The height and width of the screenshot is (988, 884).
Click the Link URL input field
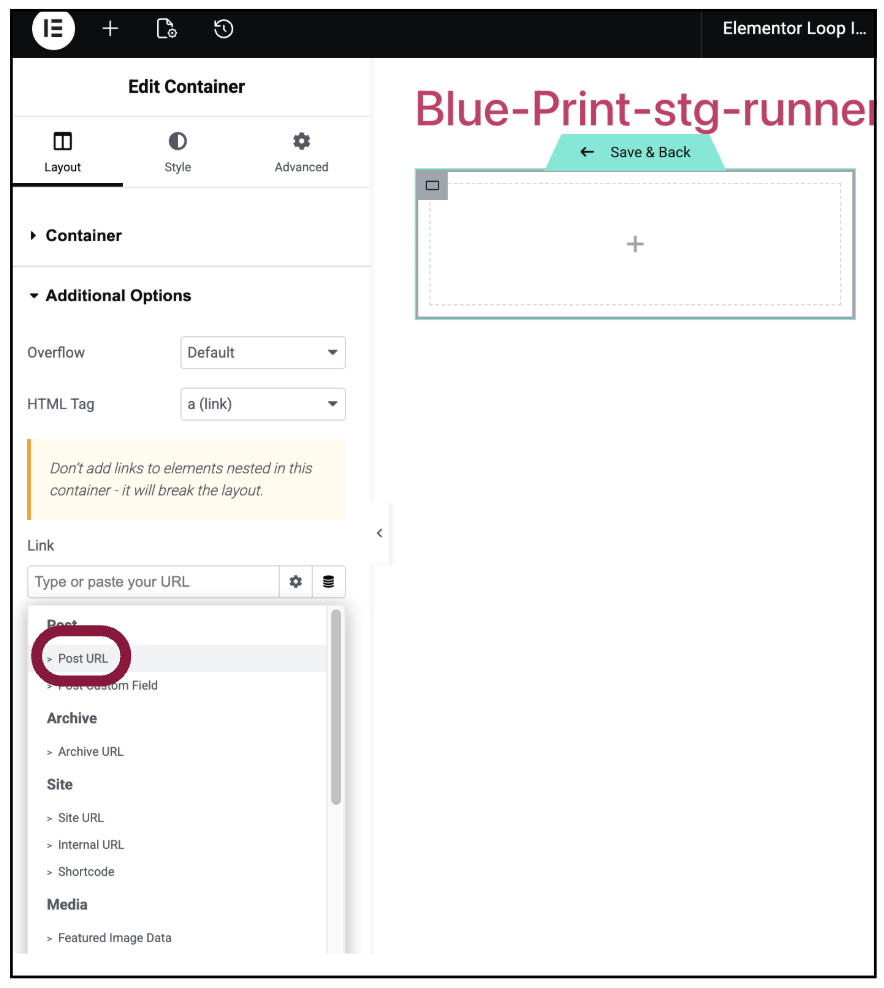[x=152, y=581]
